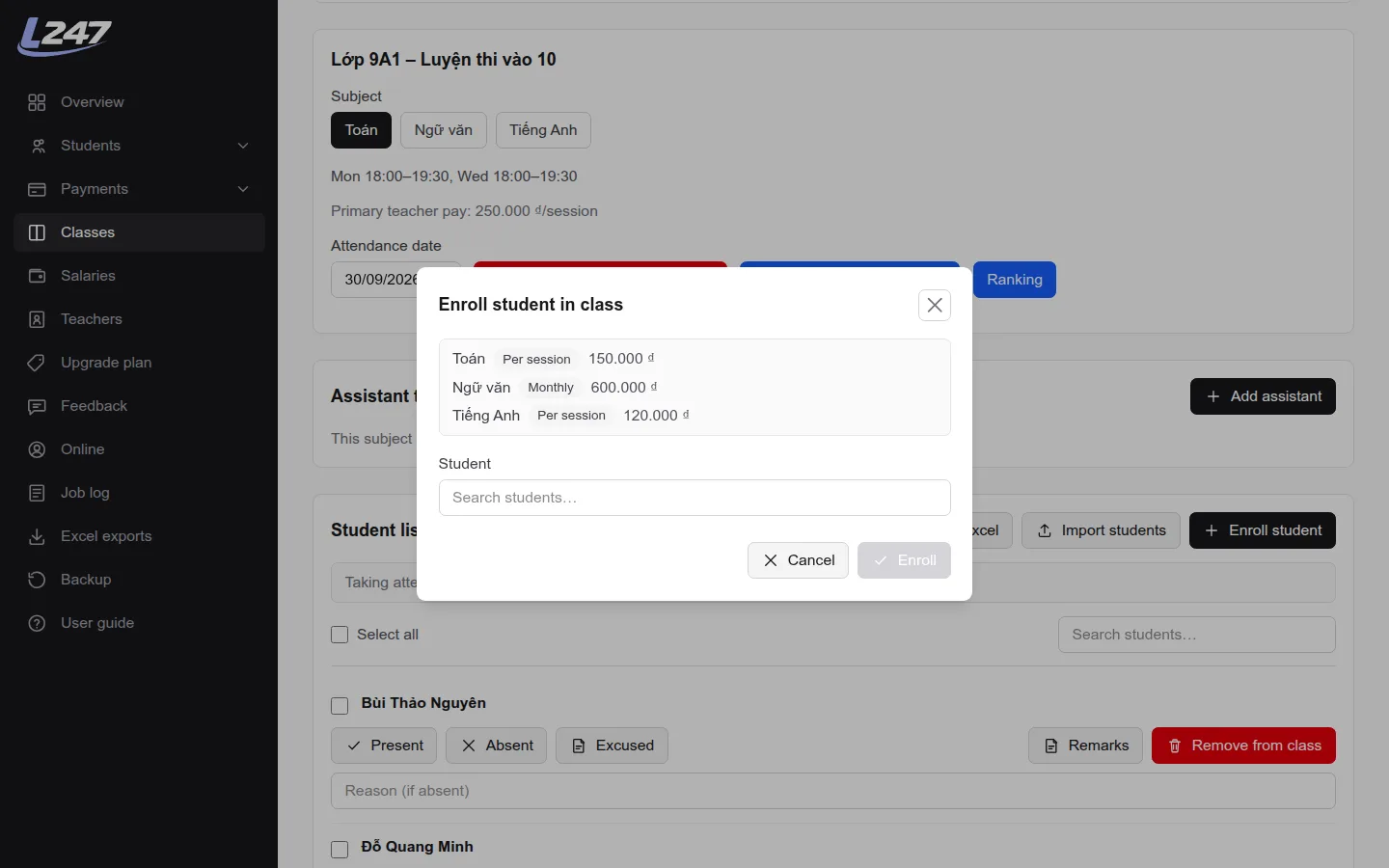Click the Ranking button

point(1015,280)
